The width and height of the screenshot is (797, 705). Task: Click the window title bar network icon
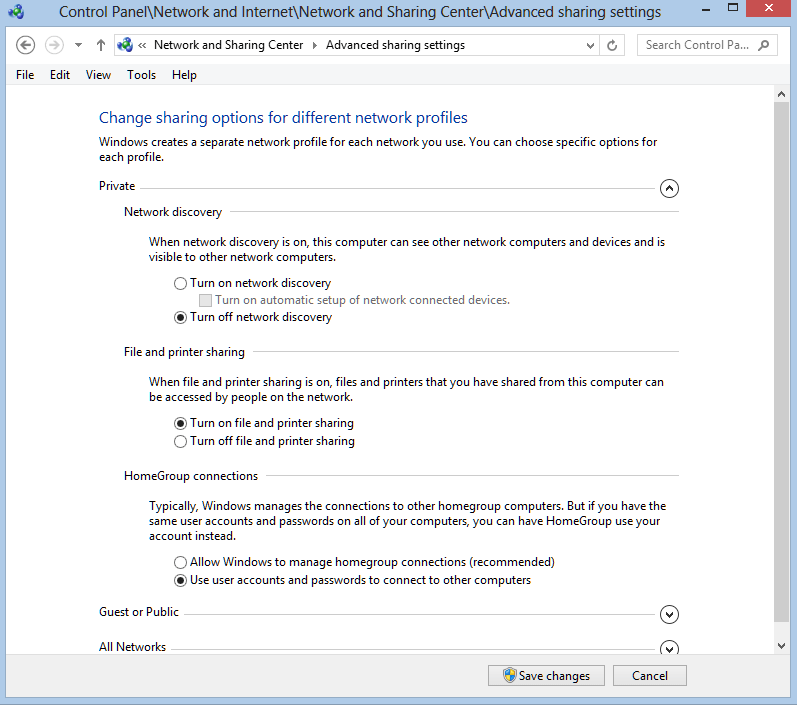point(16,11)
